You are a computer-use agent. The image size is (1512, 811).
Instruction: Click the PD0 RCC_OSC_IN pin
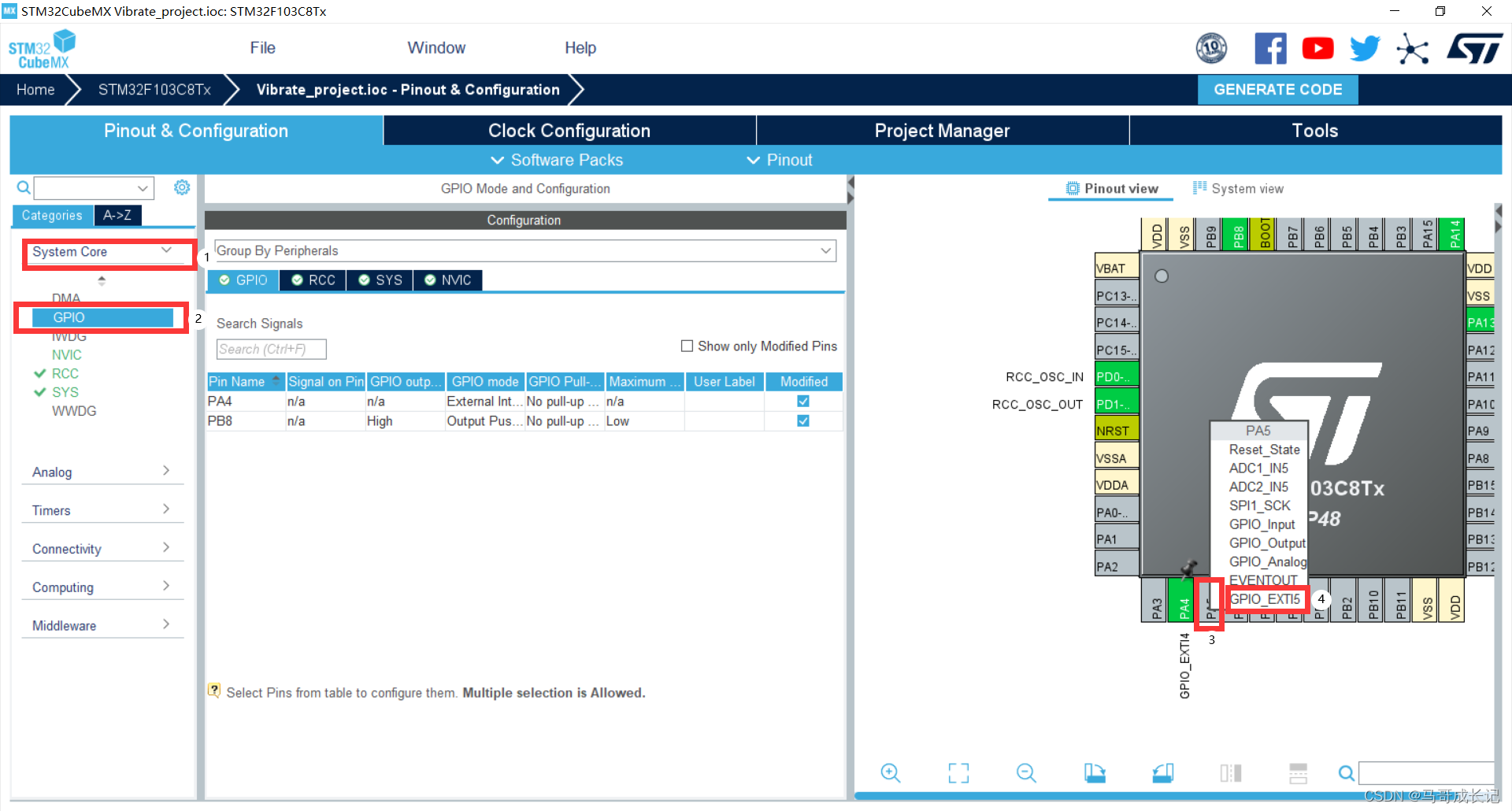[x=1117, y=376]
